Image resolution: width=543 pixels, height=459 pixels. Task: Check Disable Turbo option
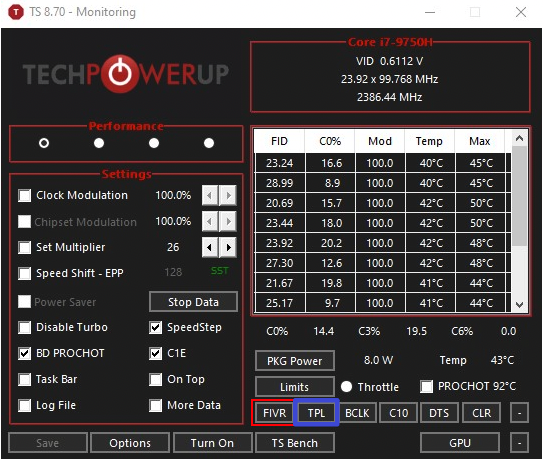[25, 327]
